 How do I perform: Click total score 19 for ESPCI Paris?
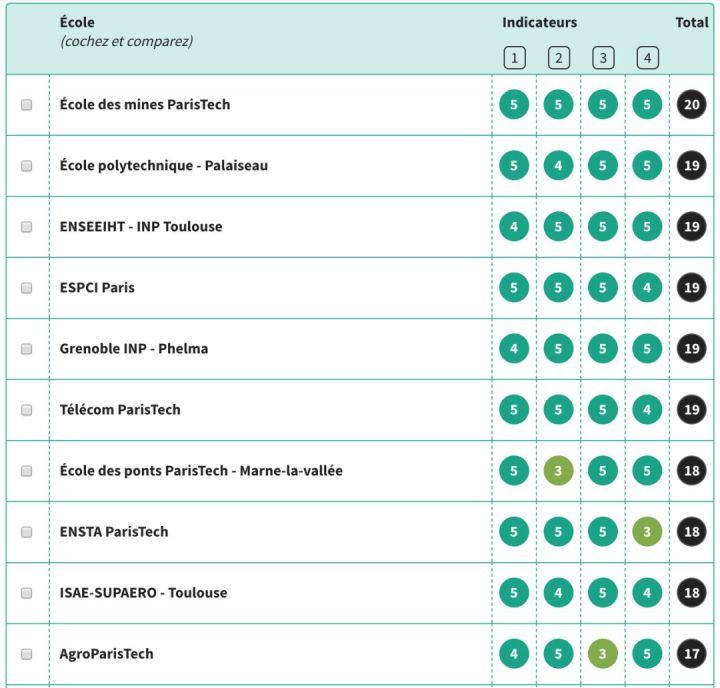[692, 288]
